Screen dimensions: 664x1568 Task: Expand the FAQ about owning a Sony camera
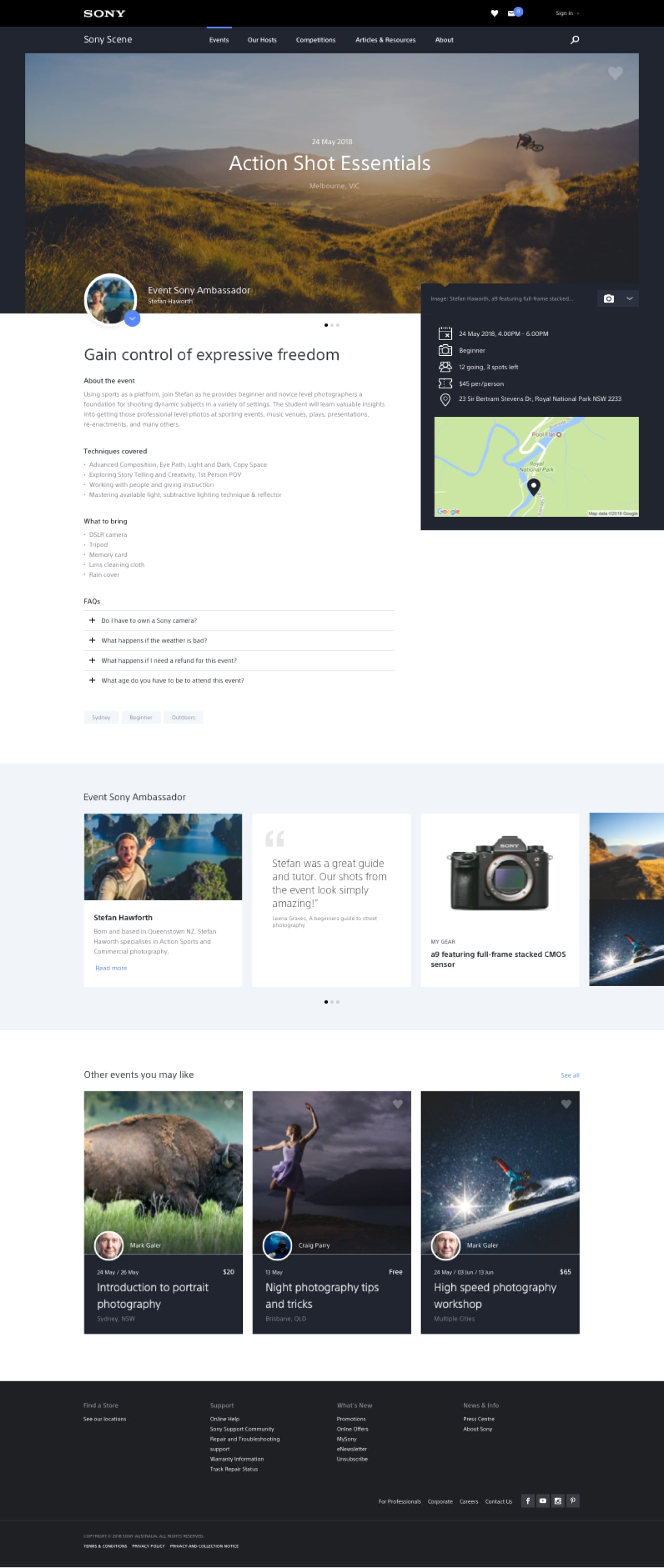click(x=239, y=621)
